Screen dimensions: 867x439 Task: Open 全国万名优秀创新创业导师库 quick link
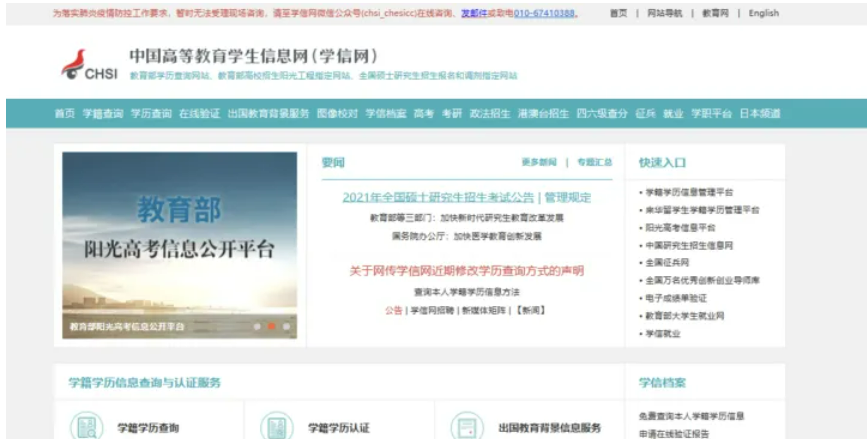[x=702, y=281]
